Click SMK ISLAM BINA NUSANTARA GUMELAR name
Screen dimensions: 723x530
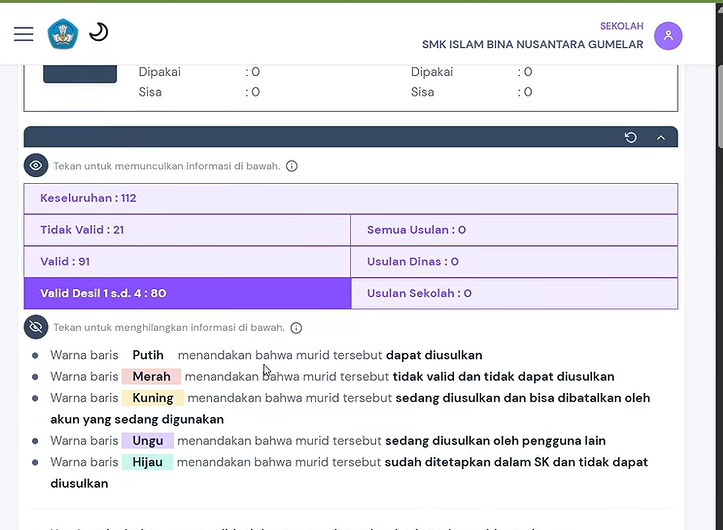point(533,45)
